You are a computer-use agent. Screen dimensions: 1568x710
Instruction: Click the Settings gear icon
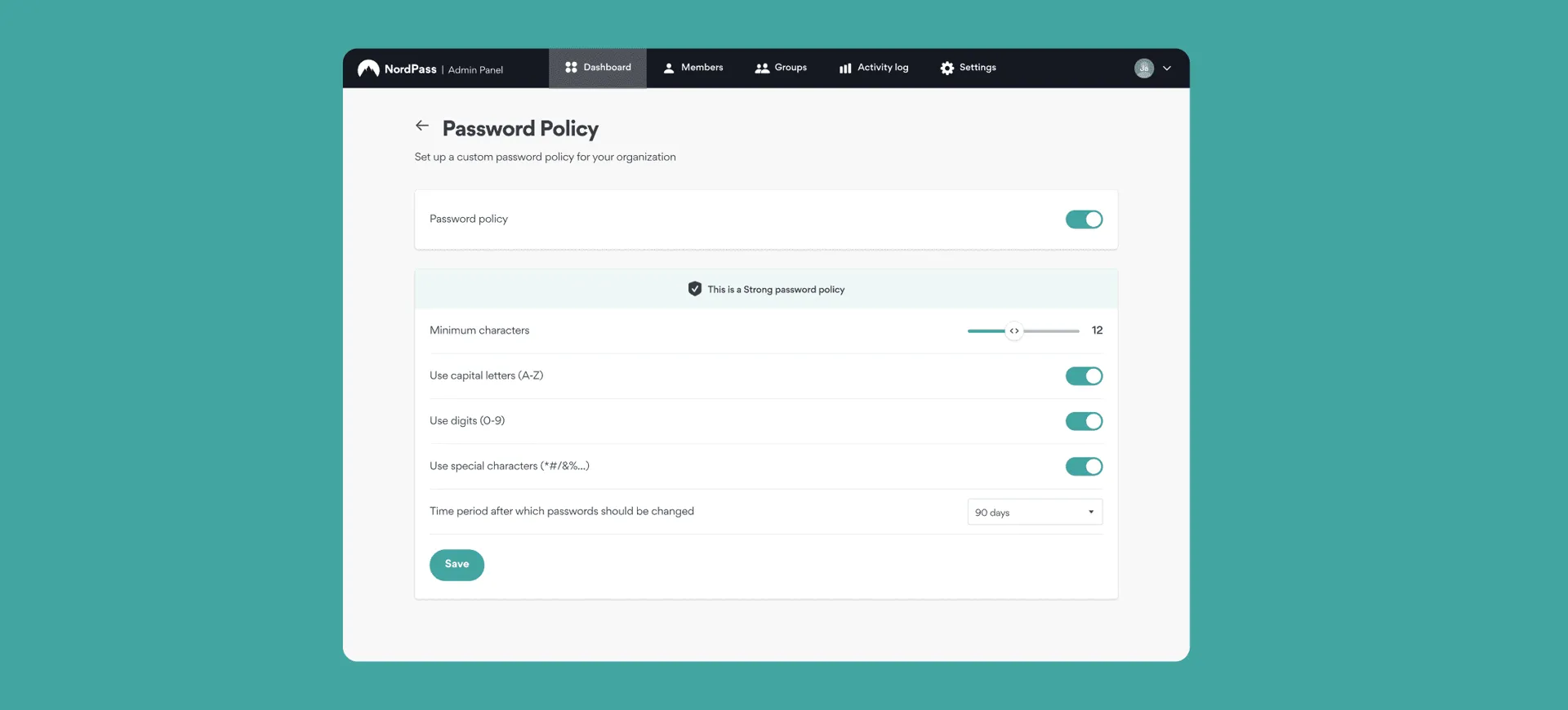(x=947, y=69)
